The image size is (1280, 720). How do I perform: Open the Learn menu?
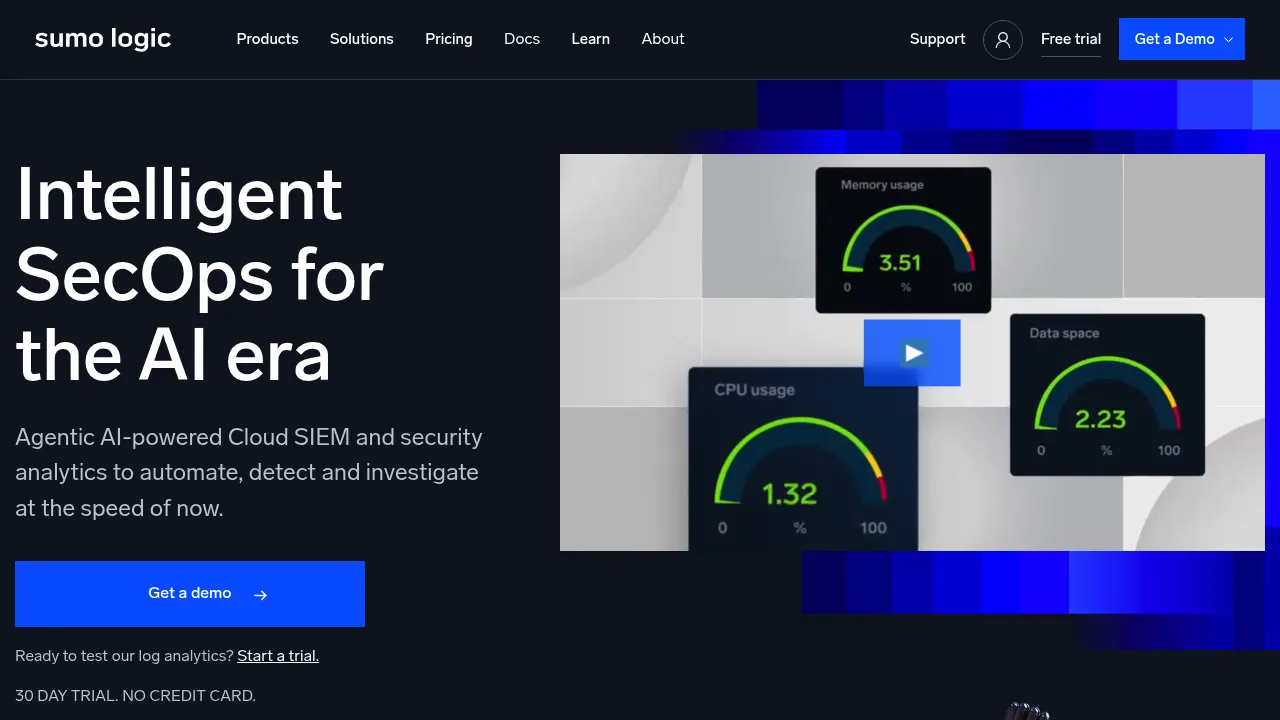(591, 39)
